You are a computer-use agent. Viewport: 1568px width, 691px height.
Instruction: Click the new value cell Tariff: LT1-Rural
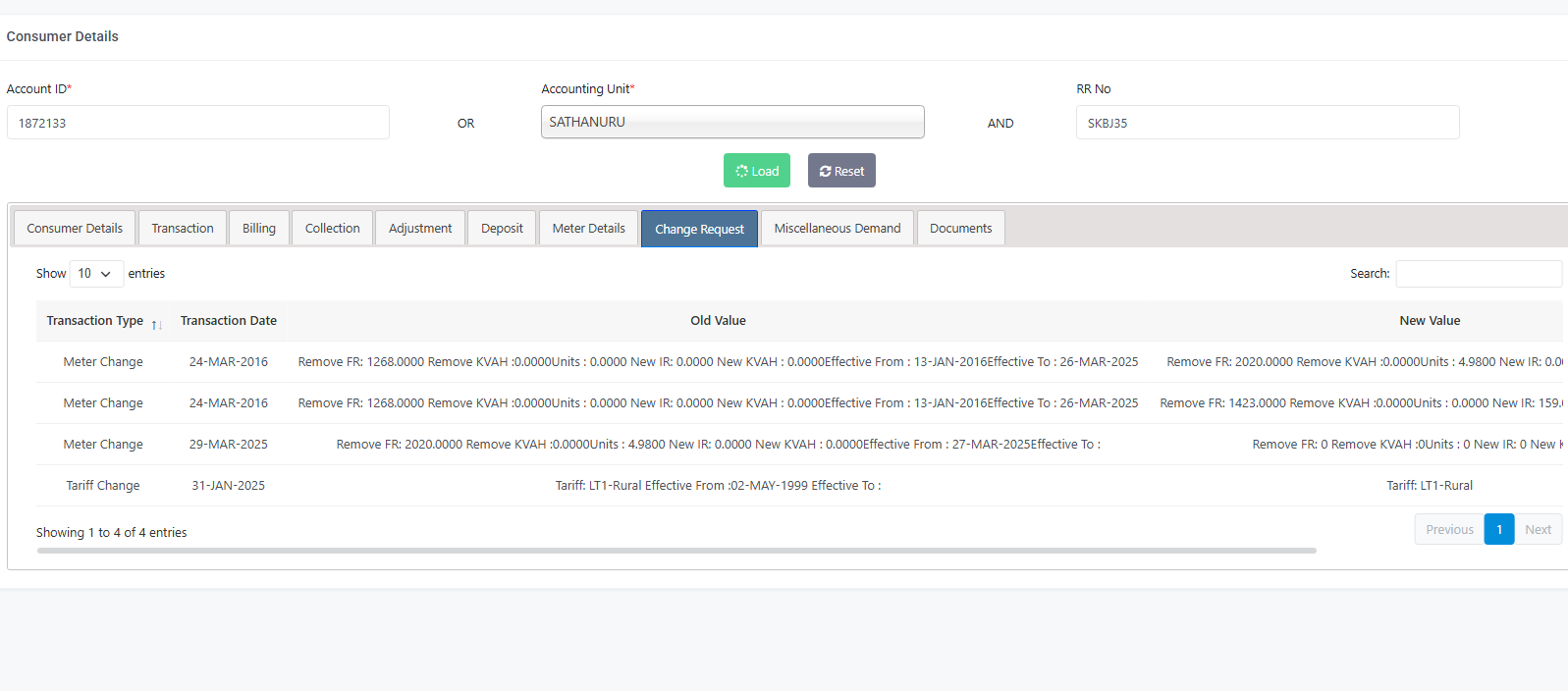point(1430,486)
